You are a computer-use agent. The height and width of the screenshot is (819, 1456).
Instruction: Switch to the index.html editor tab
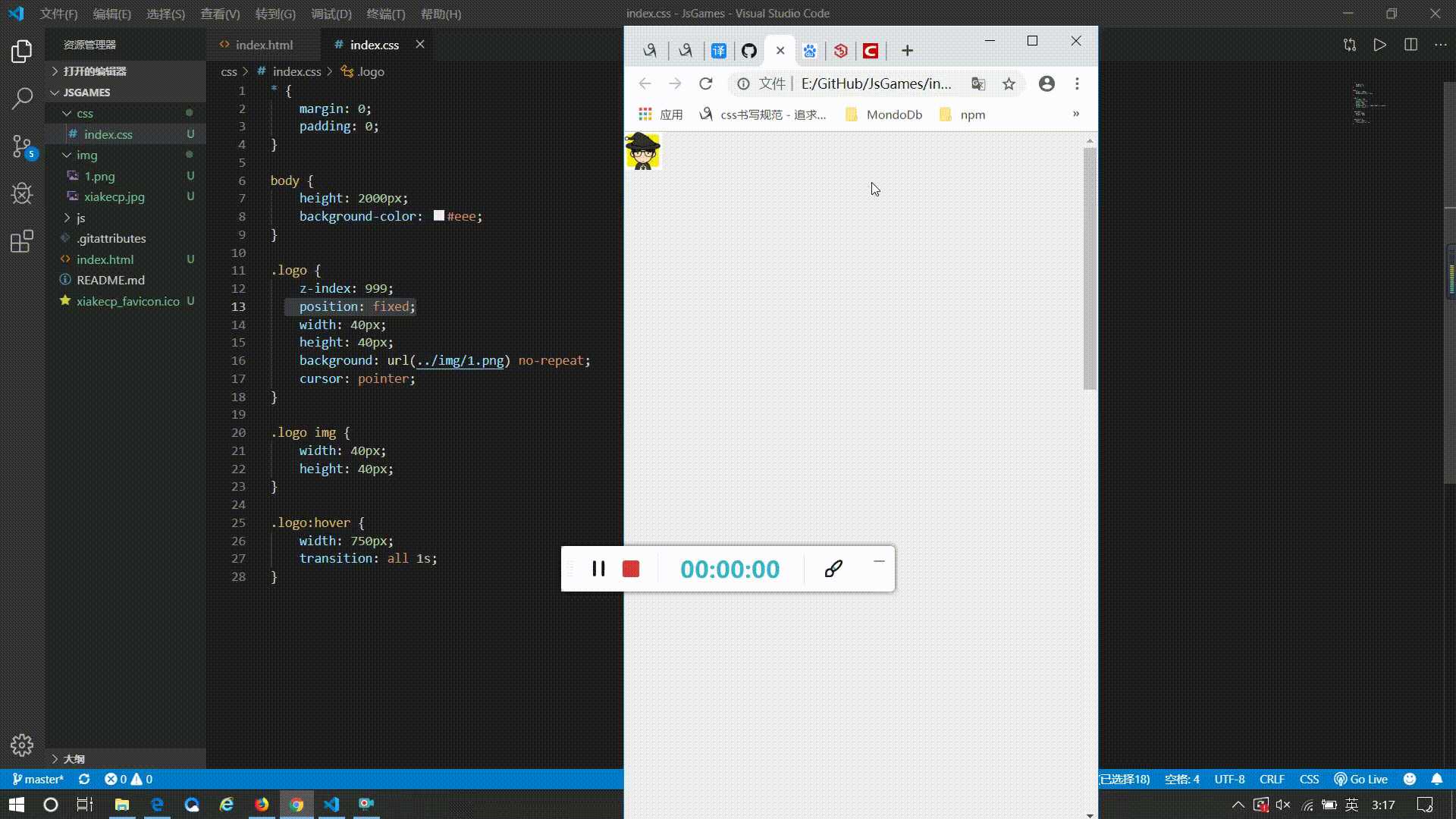tap(263, 45)
